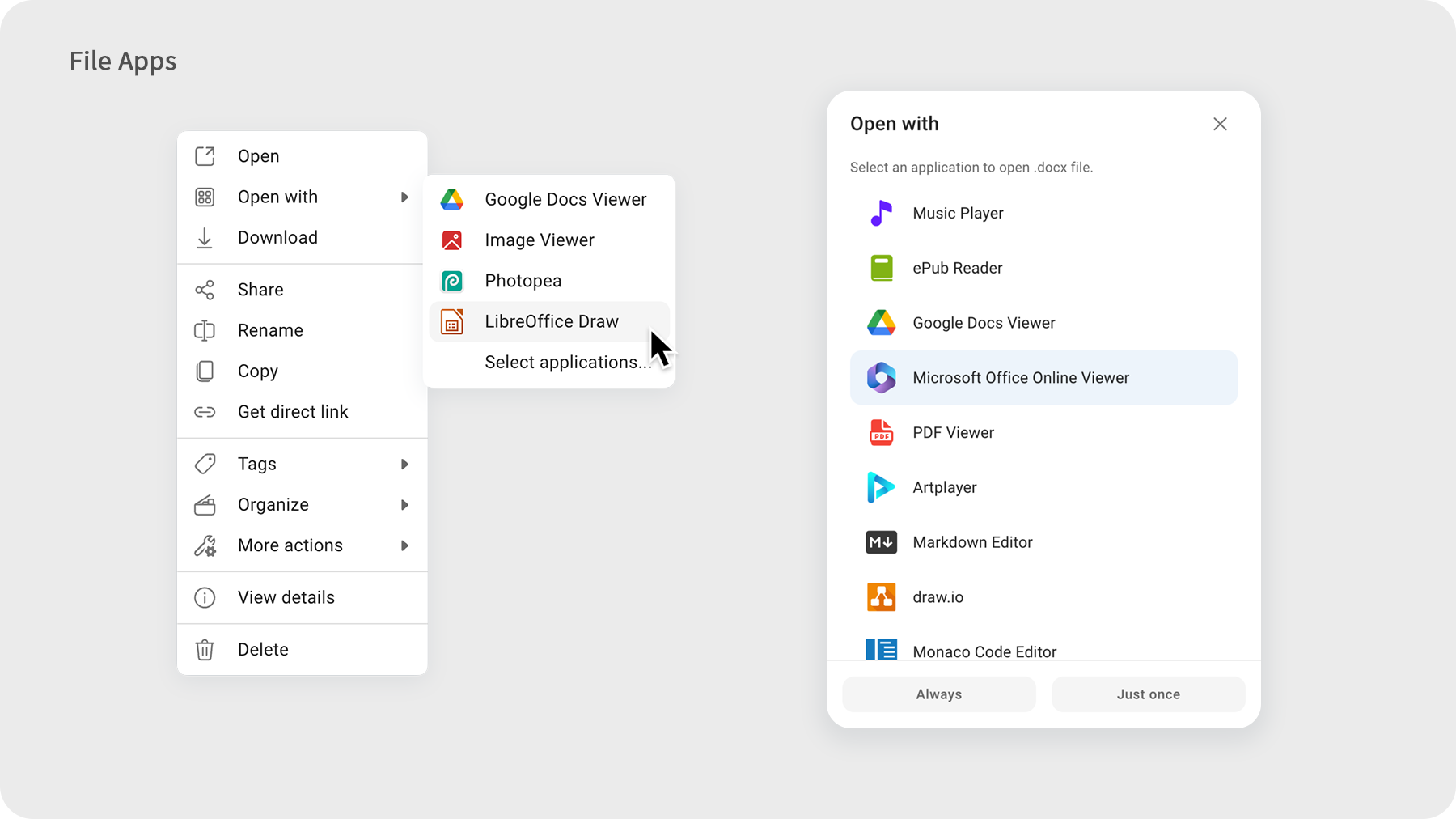Choose Copy menu entry
Image resolution: width=1456 pixels, height=819 pixels.
pos(303,371)
